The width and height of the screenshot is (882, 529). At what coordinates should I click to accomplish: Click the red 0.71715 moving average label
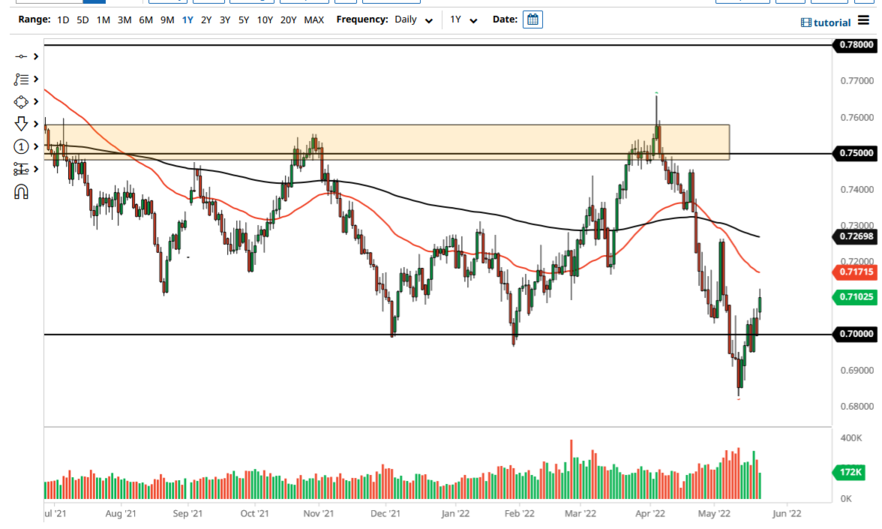pos(855,272)
